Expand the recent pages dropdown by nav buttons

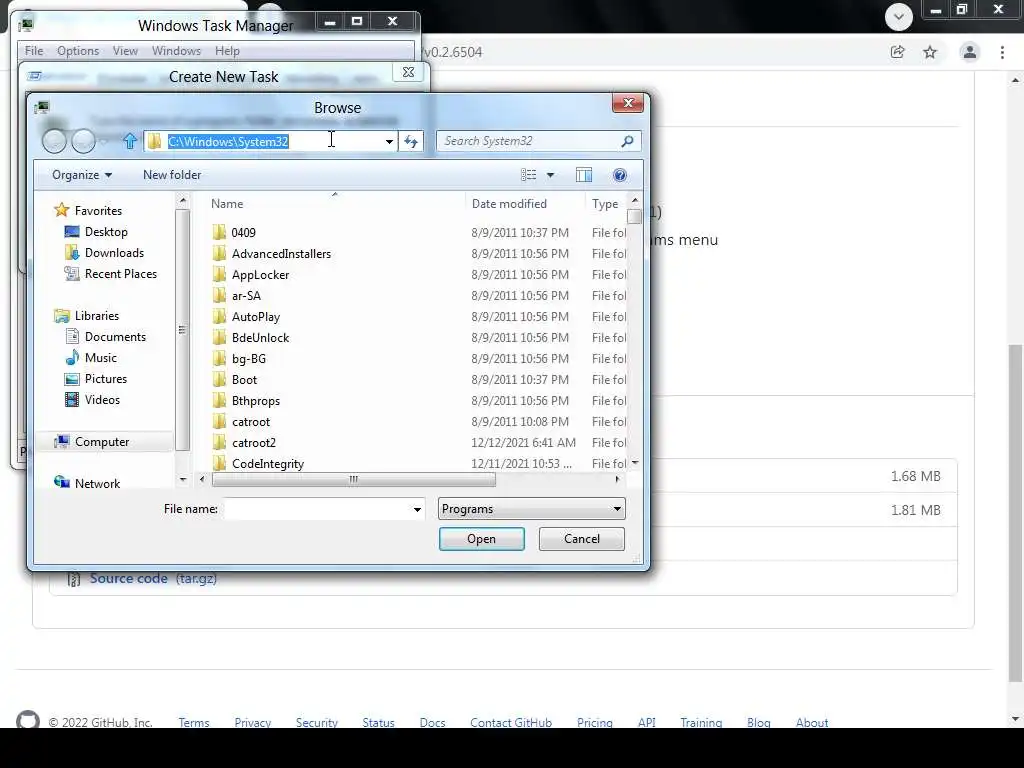[104, 141]
